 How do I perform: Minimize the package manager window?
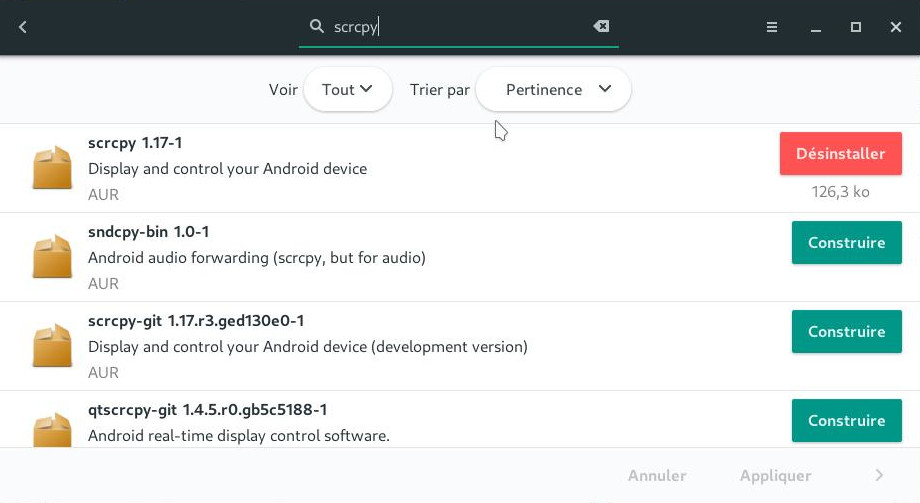816,28
